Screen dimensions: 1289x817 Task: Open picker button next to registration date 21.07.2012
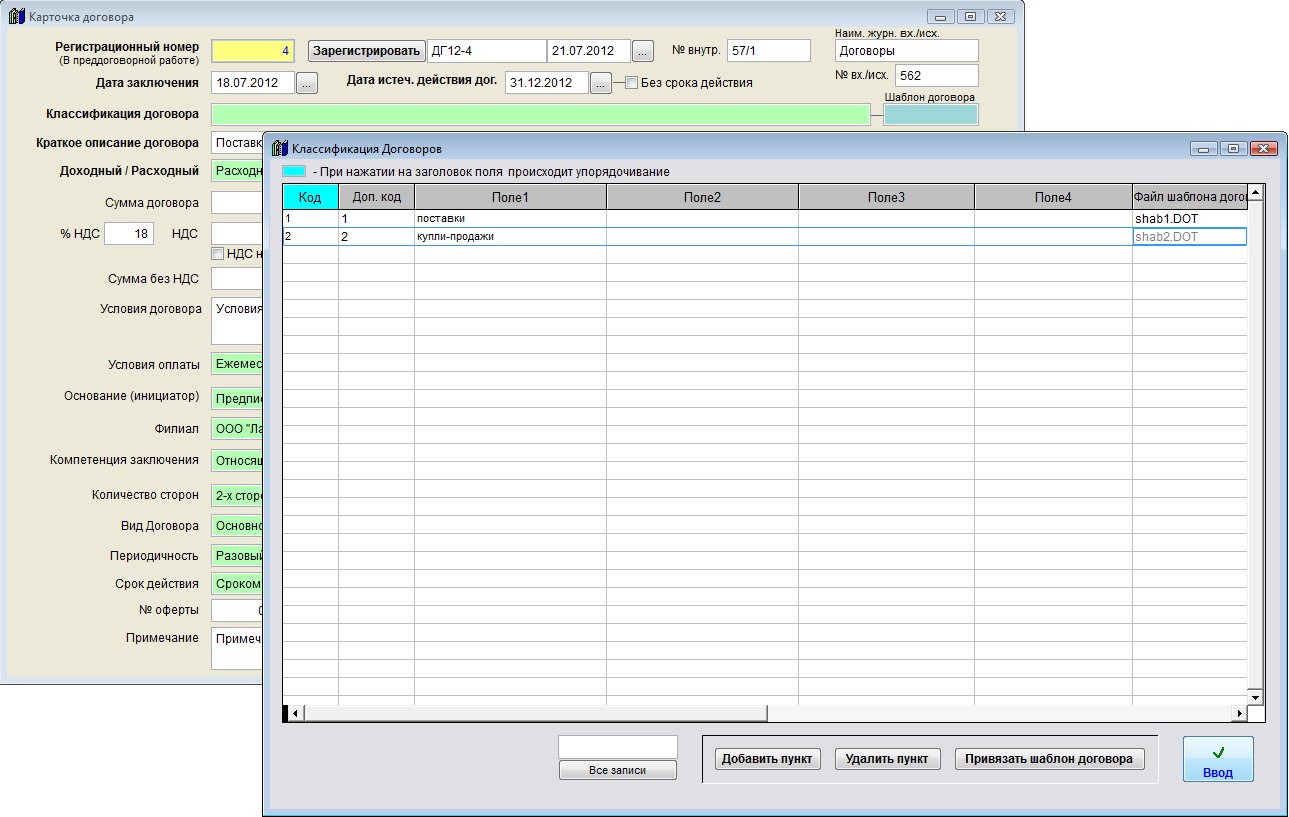pyautogui.click(x=643, y=51)
